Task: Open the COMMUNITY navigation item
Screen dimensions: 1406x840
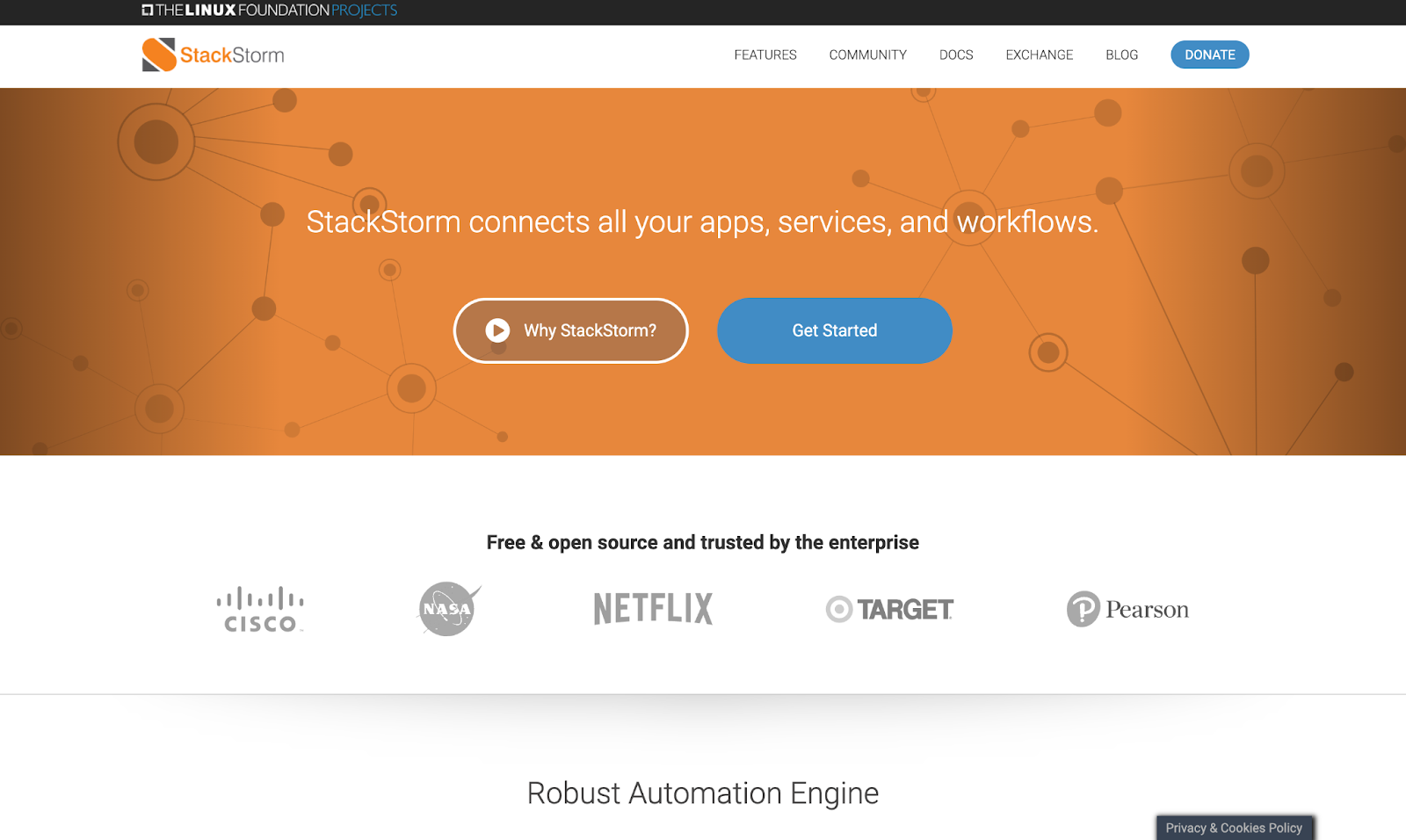Action: click(867, 54)
